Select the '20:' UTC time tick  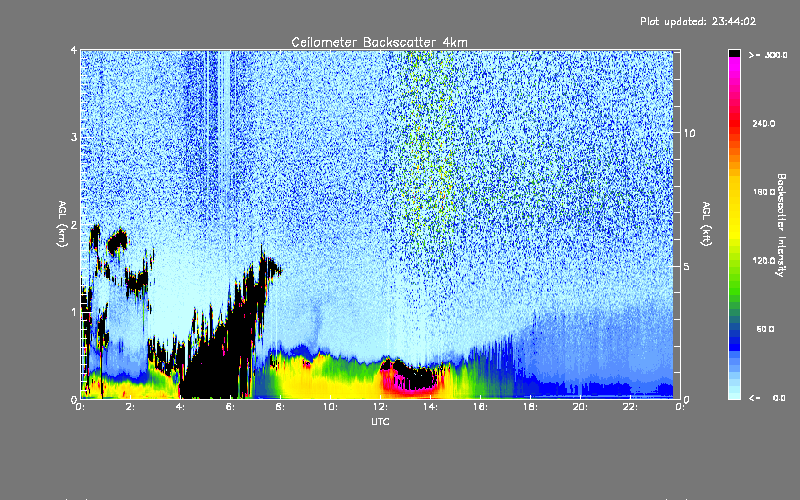580,407
